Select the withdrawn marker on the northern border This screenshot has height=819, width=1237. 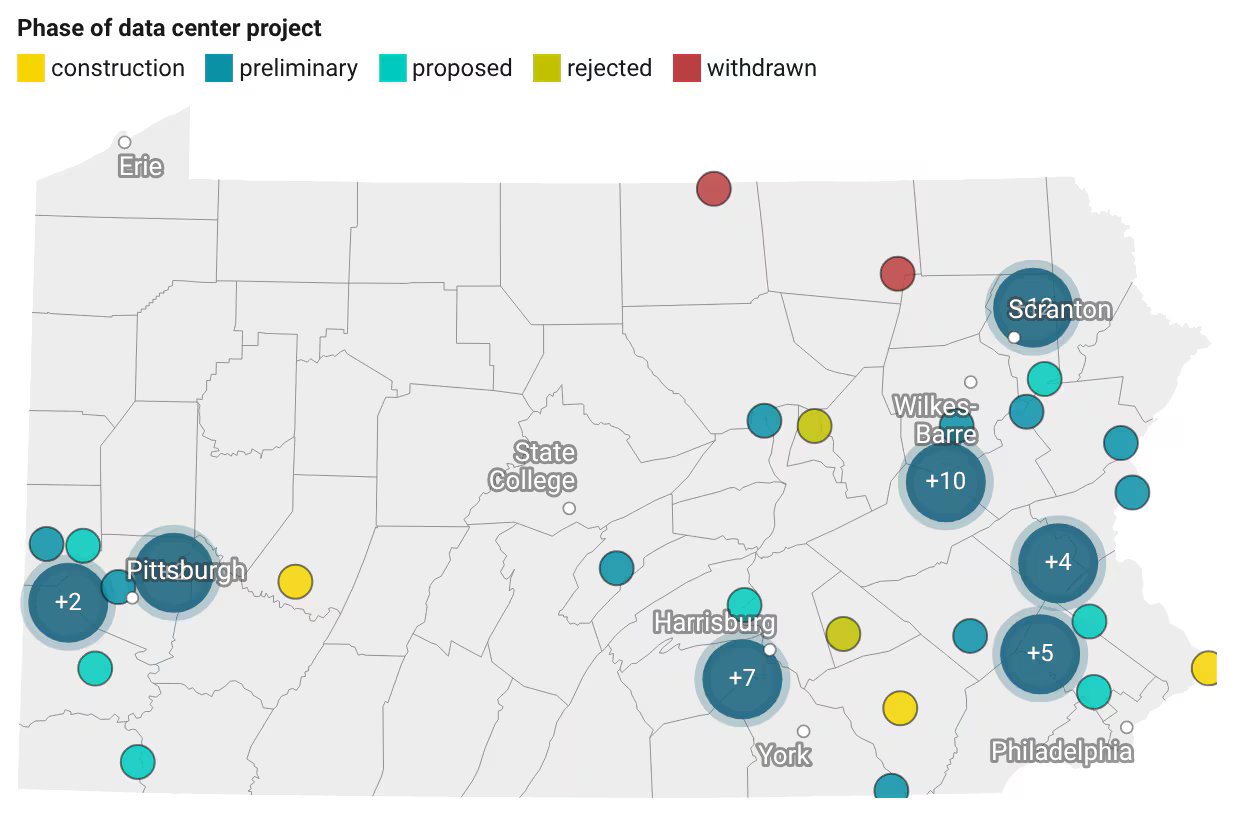point(713,188)
